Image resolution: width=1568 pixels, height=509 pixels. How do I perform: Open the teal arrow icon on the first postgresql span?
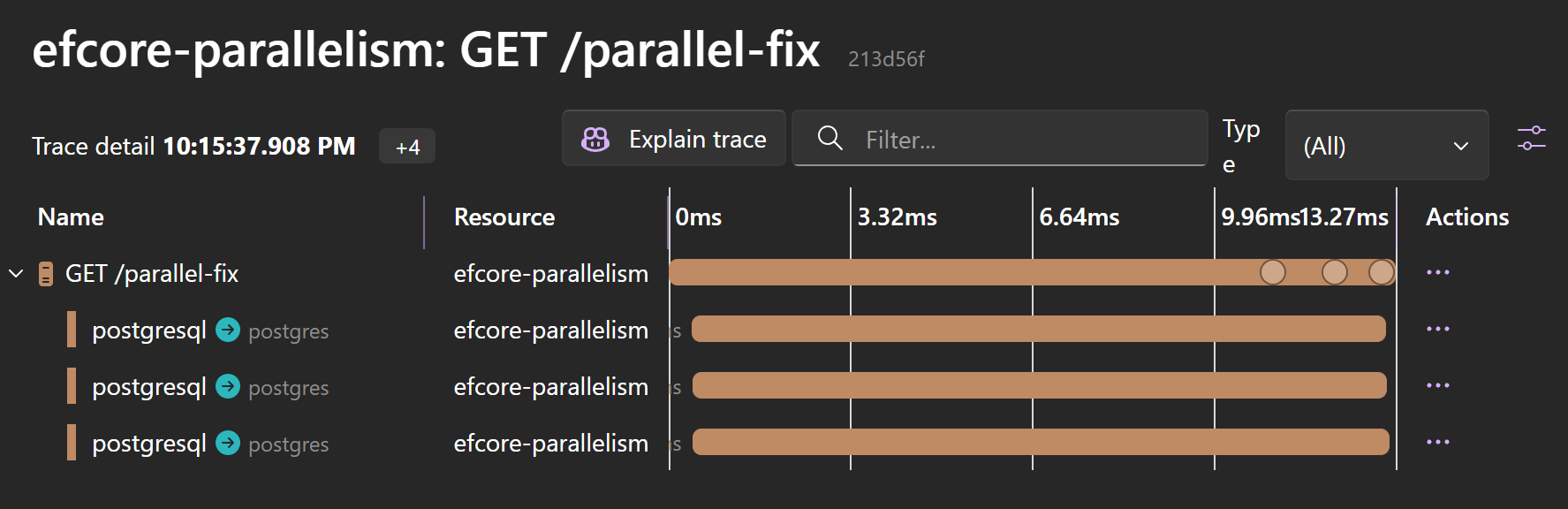[228, 330]
